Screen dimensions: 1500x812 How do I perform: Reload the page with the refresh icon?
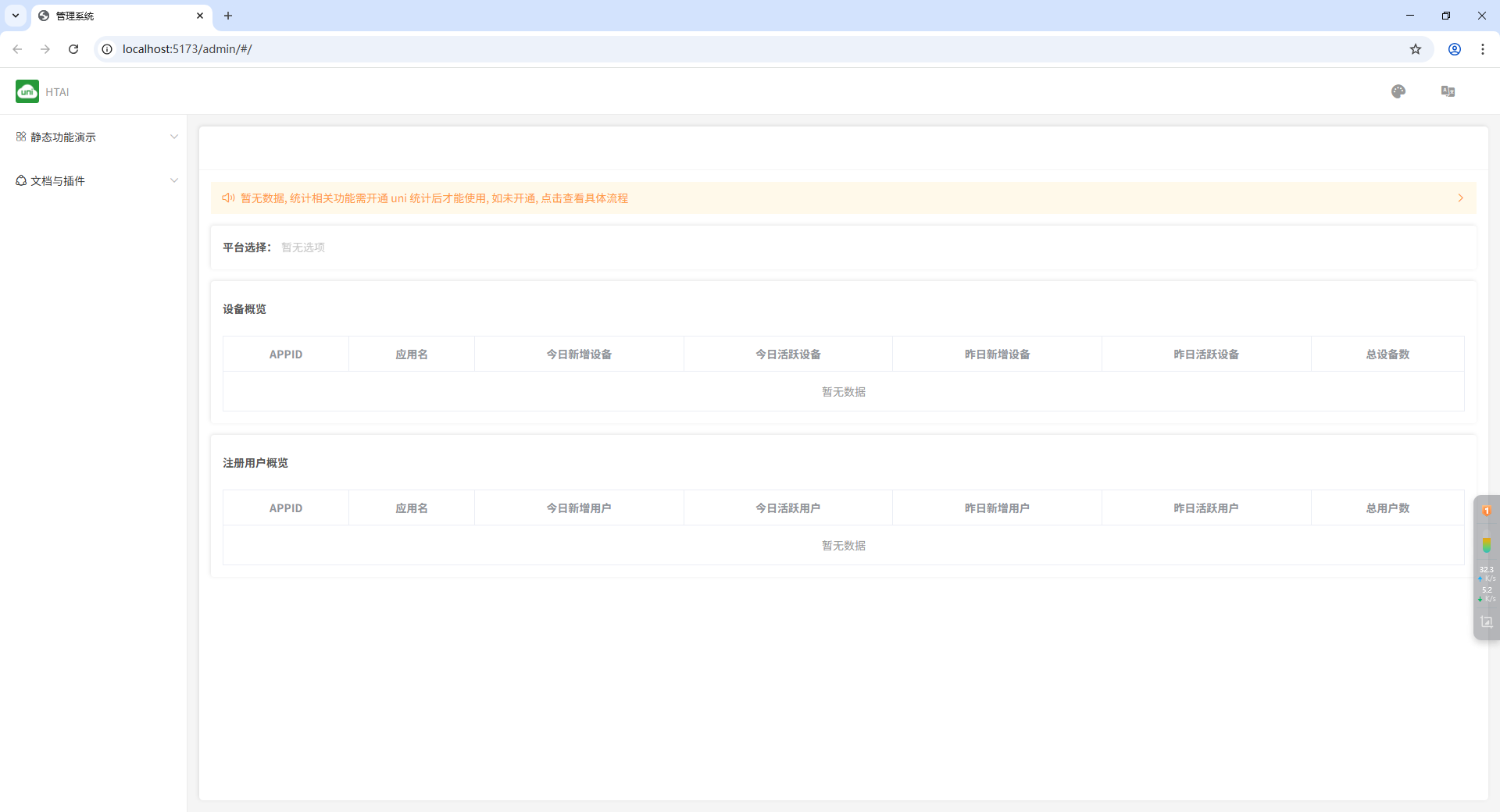[73, 49]
